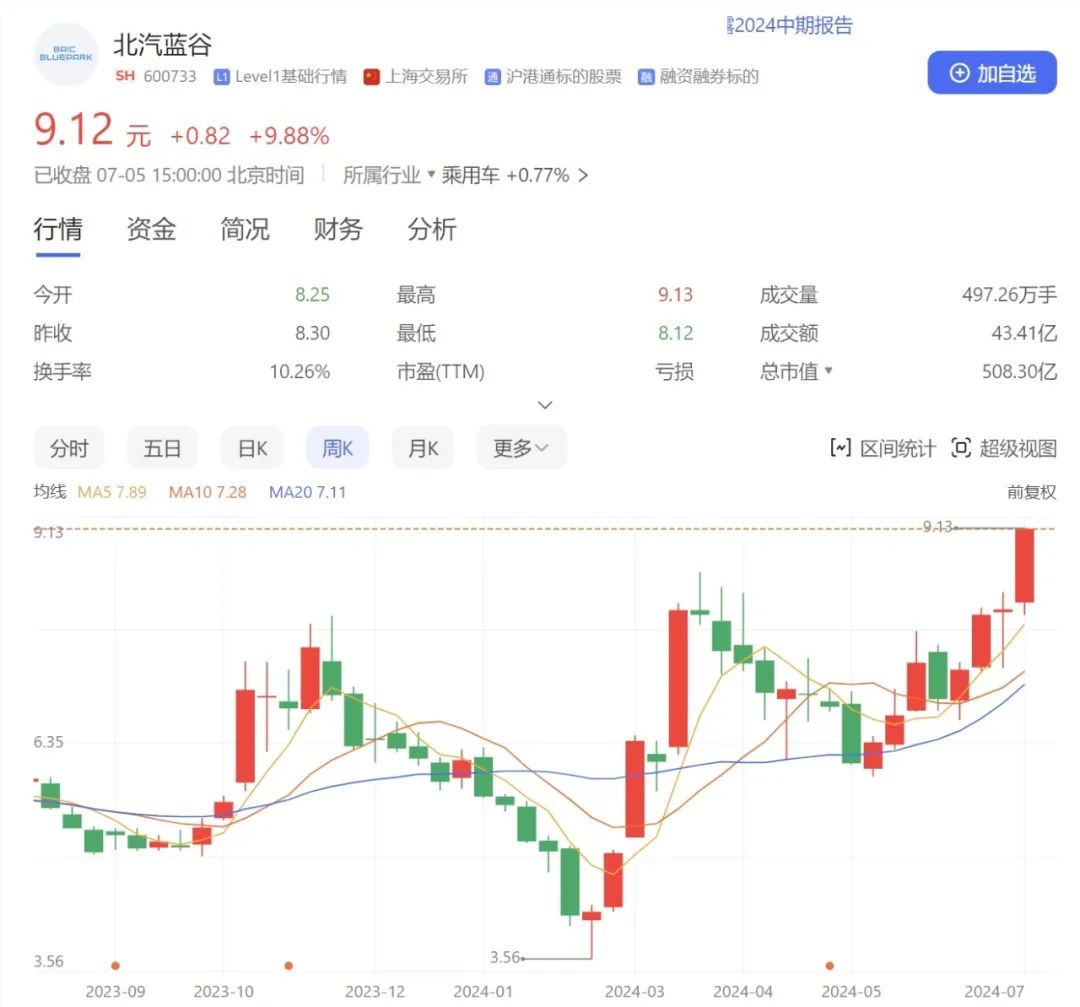This screenshot has height=1007, width=1080.
Task: Click the 区间统计 range statistics icon
Action: tap(840, 448)
